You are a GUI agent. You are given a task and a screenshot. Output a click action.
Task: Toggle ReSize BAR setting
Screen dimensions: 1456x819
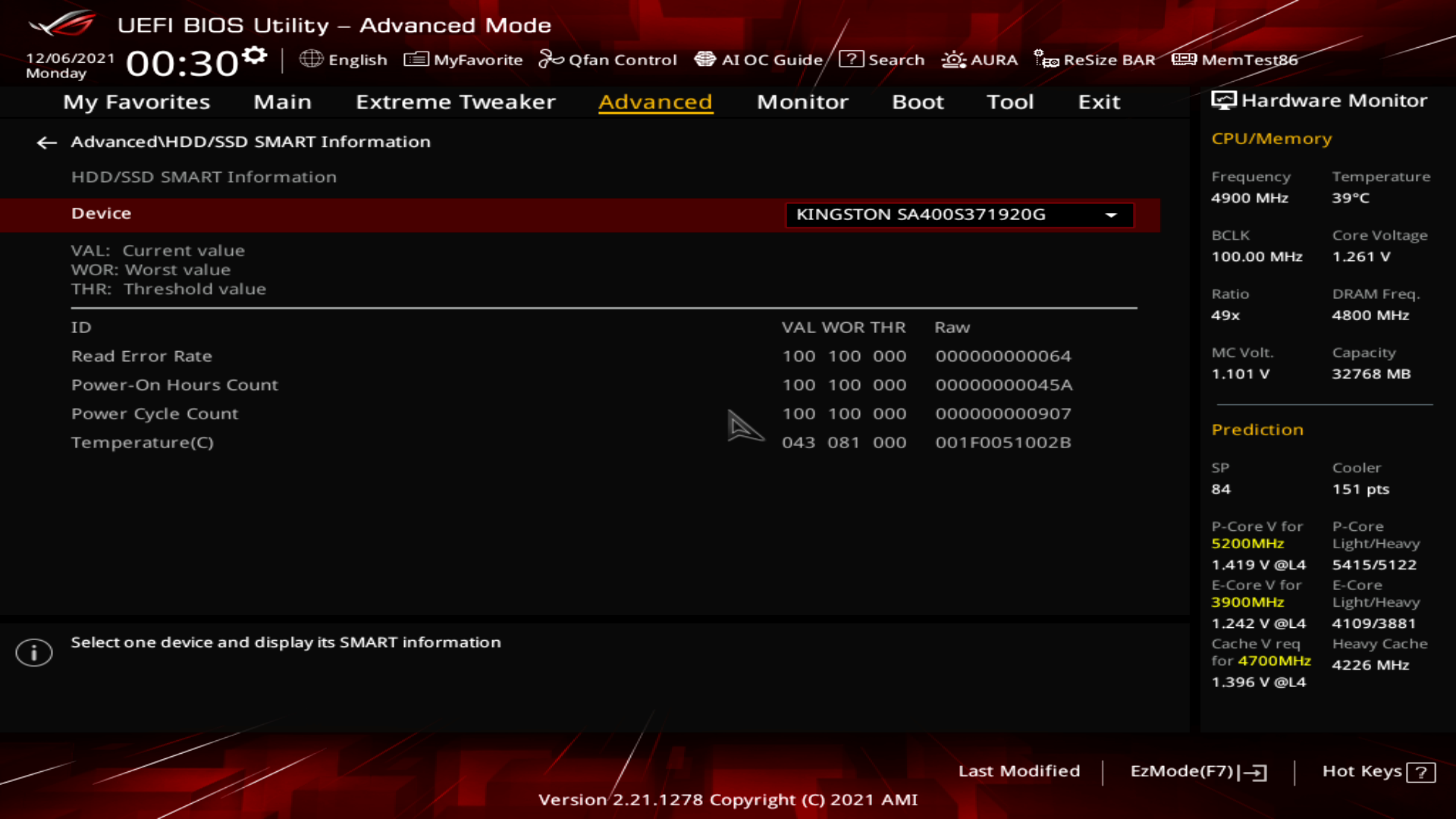[1094, 59]
